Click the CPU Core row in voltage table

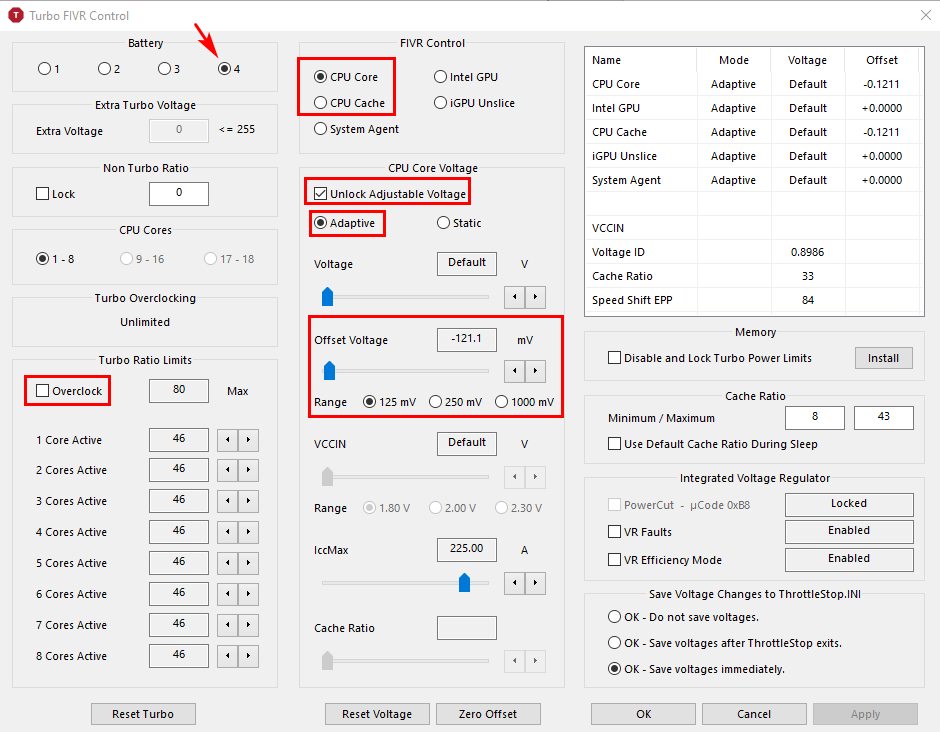(754, 84)
